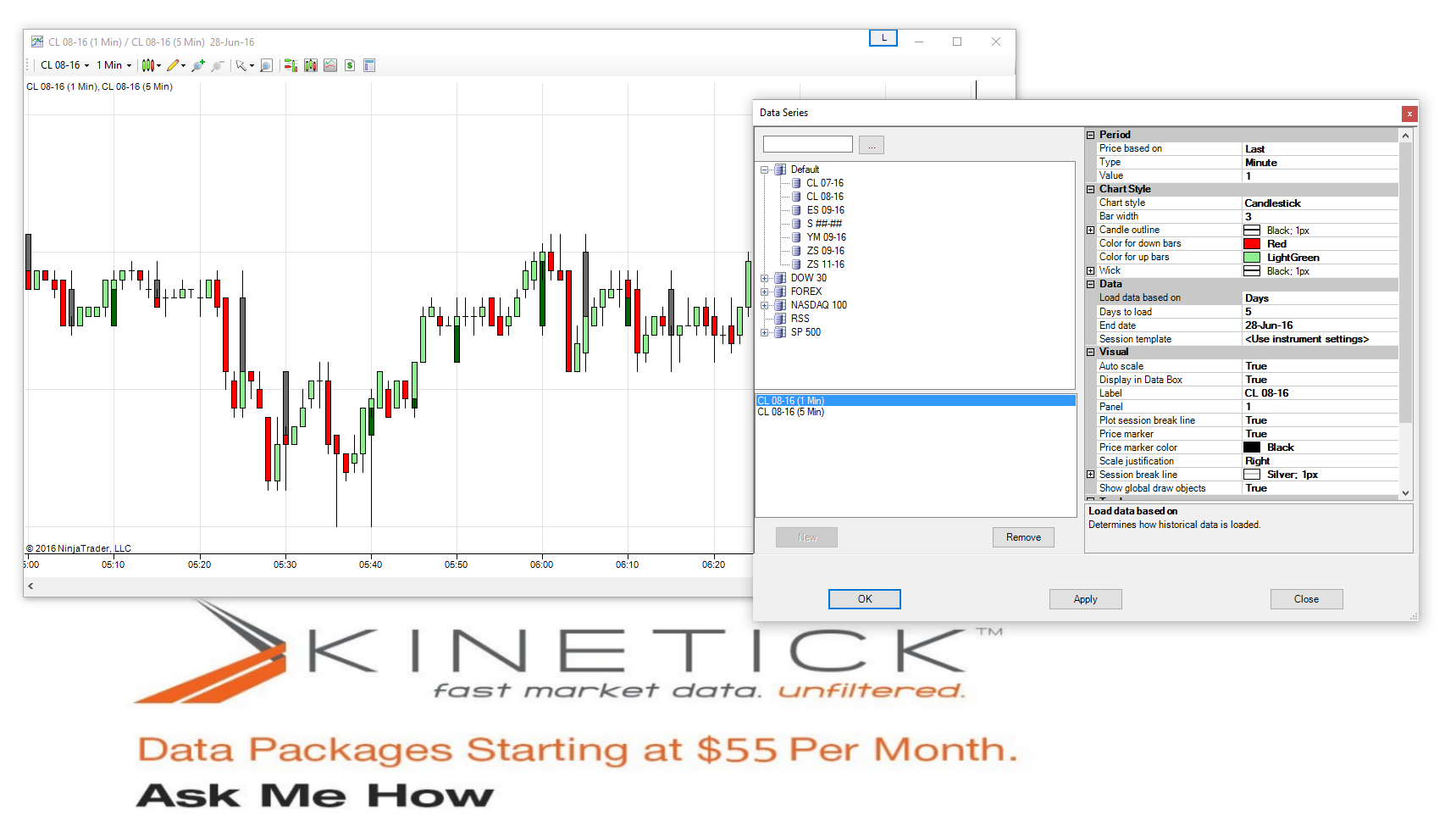The height and width of the screenshot is (828, 1456).
Task: Click the zoom in magnifier with plus
Action: click(198, 65)
